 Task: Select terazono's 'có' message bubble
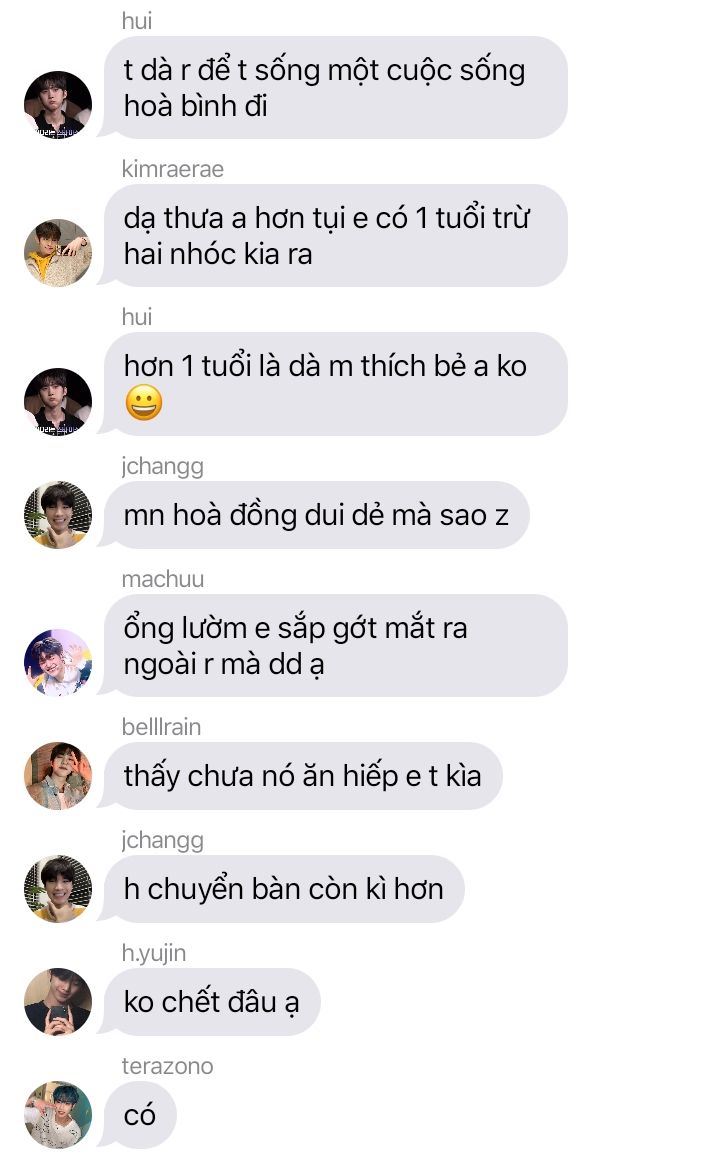tap(139, 1115)
